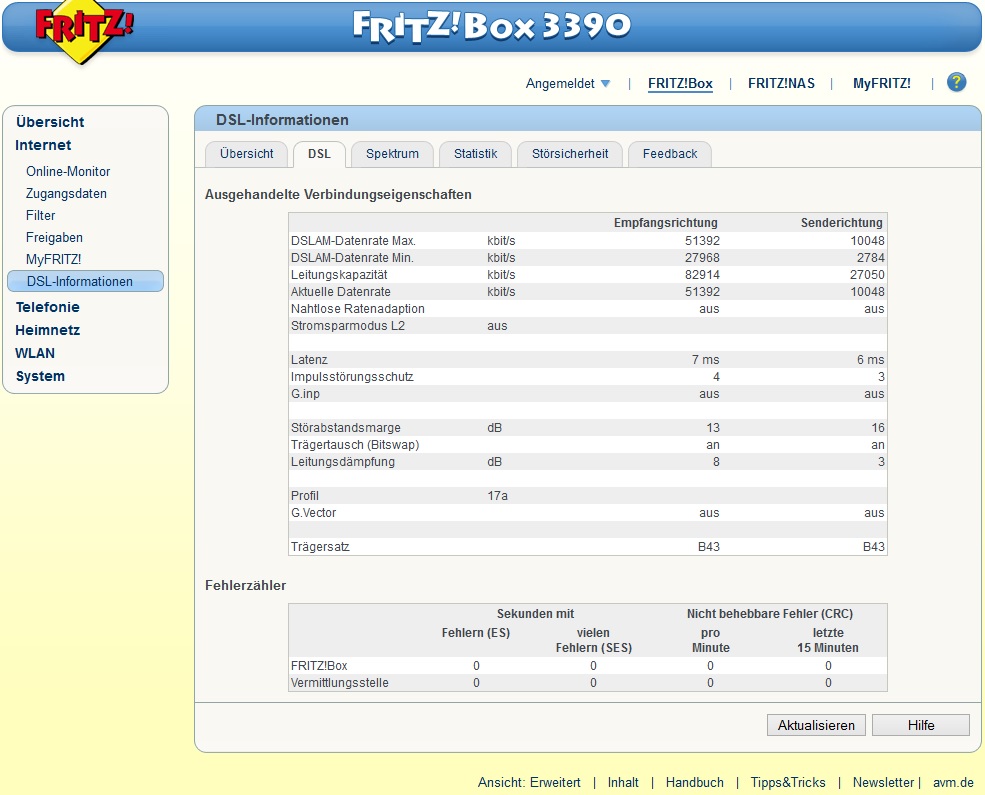Click the Empfangsrichtung column header
The height and width of the screenshot is (795, 985).
pos(665,223)
